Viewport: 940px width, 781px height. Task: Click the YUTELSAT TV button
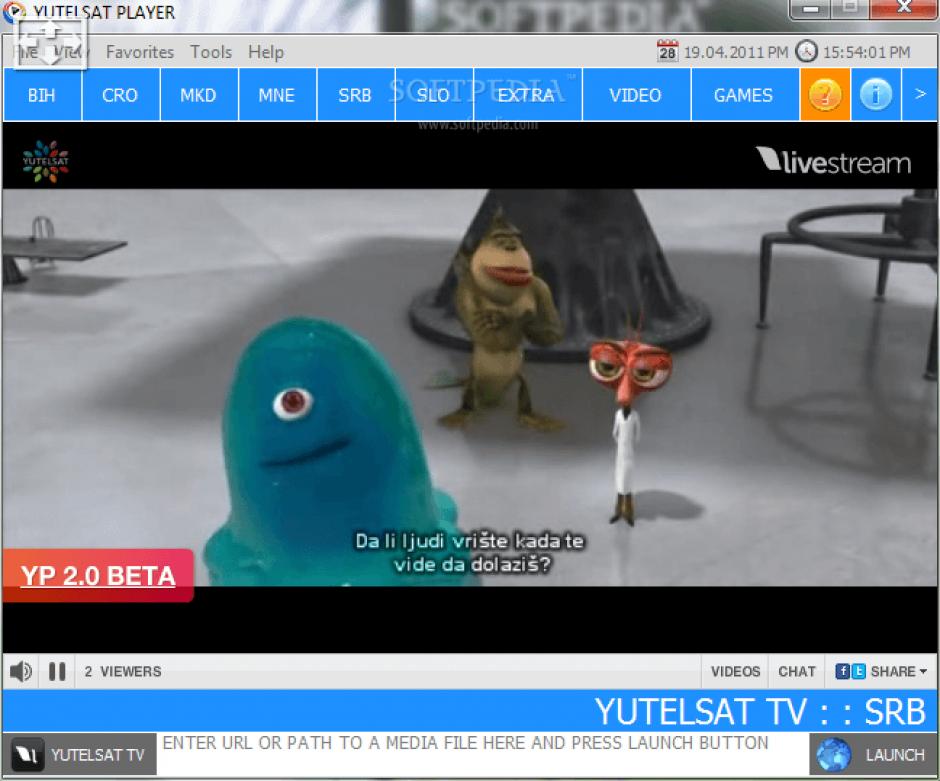click(x=79, y=755)
